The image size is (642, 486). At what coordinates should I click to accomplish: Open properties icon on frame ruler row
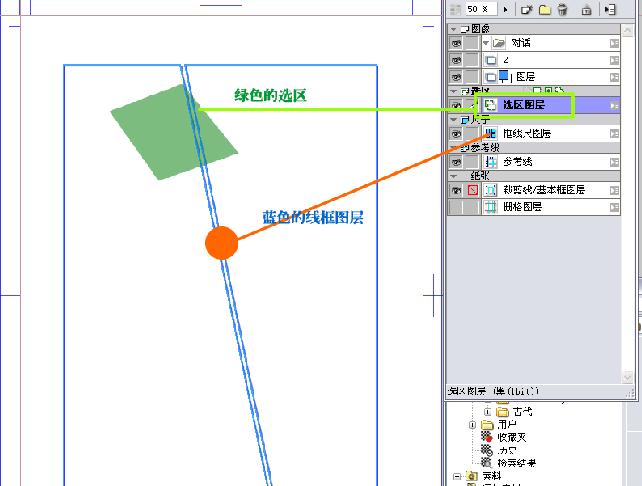(x=614, y=134)
